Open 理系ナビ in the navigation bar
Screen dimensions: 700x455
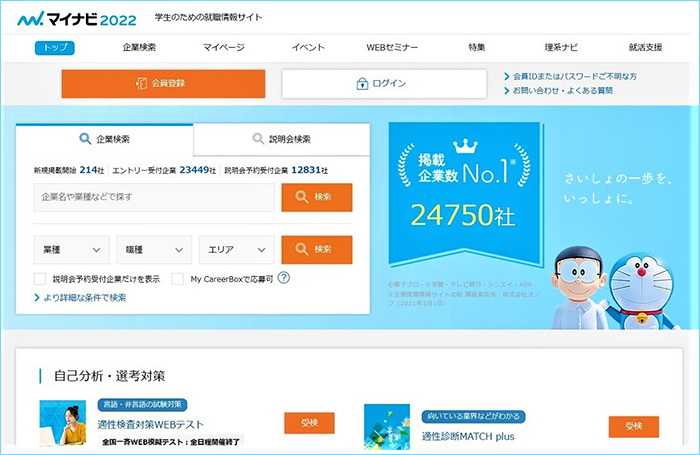pyautogui.click(x=561, y=47)
